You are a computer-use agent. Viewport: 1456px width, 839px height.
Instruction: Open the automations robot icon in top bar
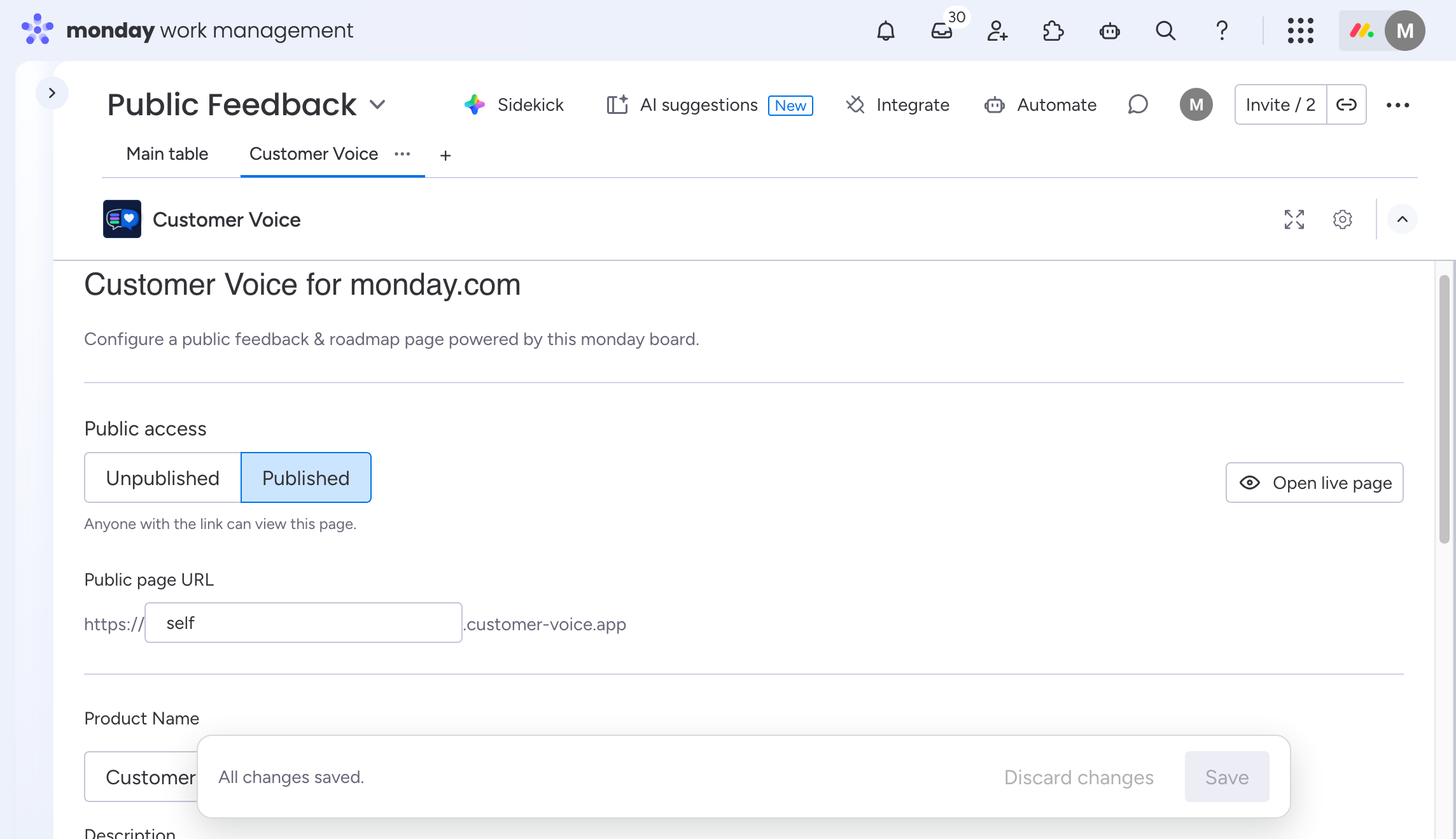pos(1109,31)
